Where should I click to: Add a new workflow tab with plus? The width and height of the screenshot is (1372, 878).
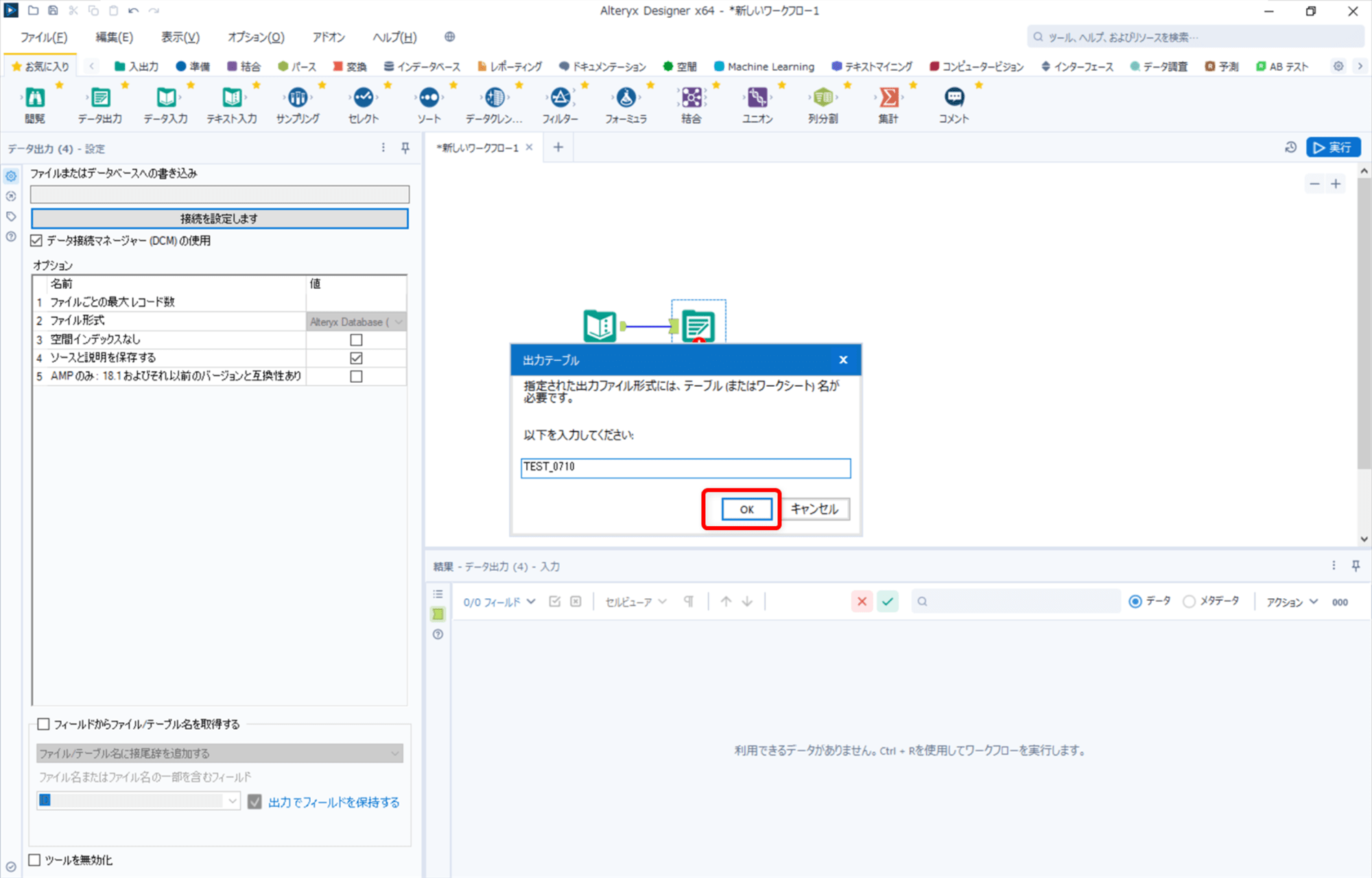coord(558,147)
